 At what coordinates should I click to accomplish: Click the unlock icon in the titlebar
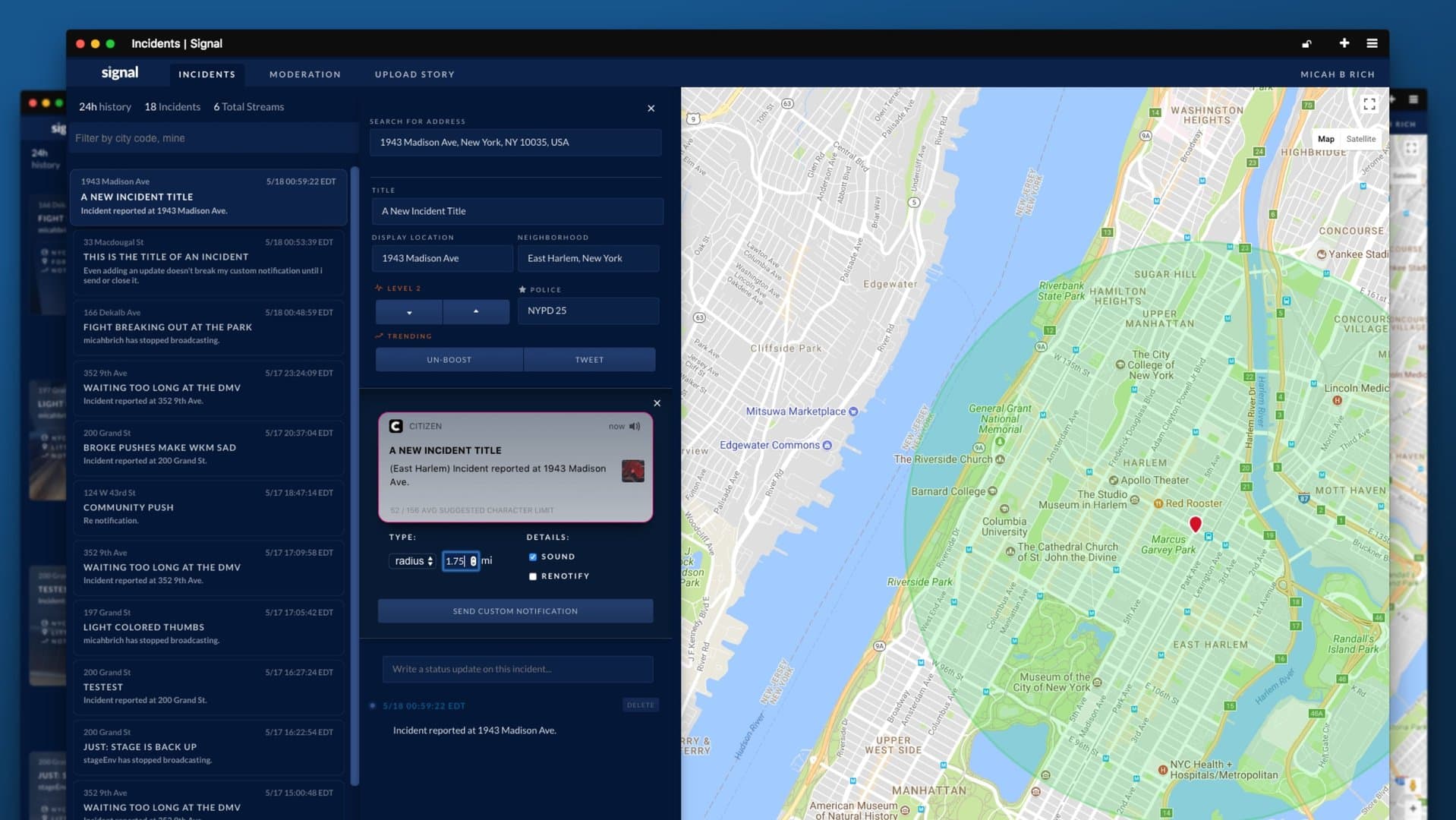(1307, 44)
